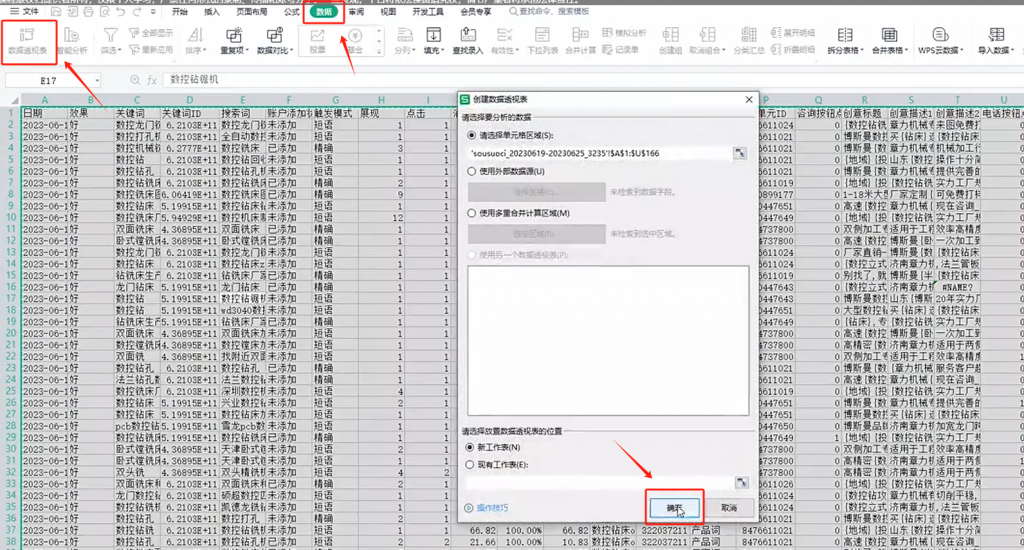Open the 筛选 dropdown arrow
This screenshot has width=1024, height=550.
[121, 50]
